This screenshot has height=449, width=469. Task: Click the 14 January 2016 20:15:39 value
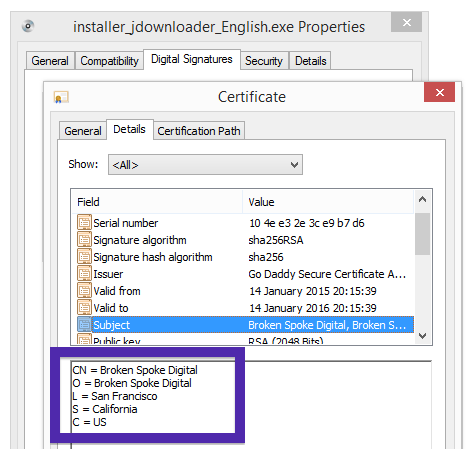(313, 308)
